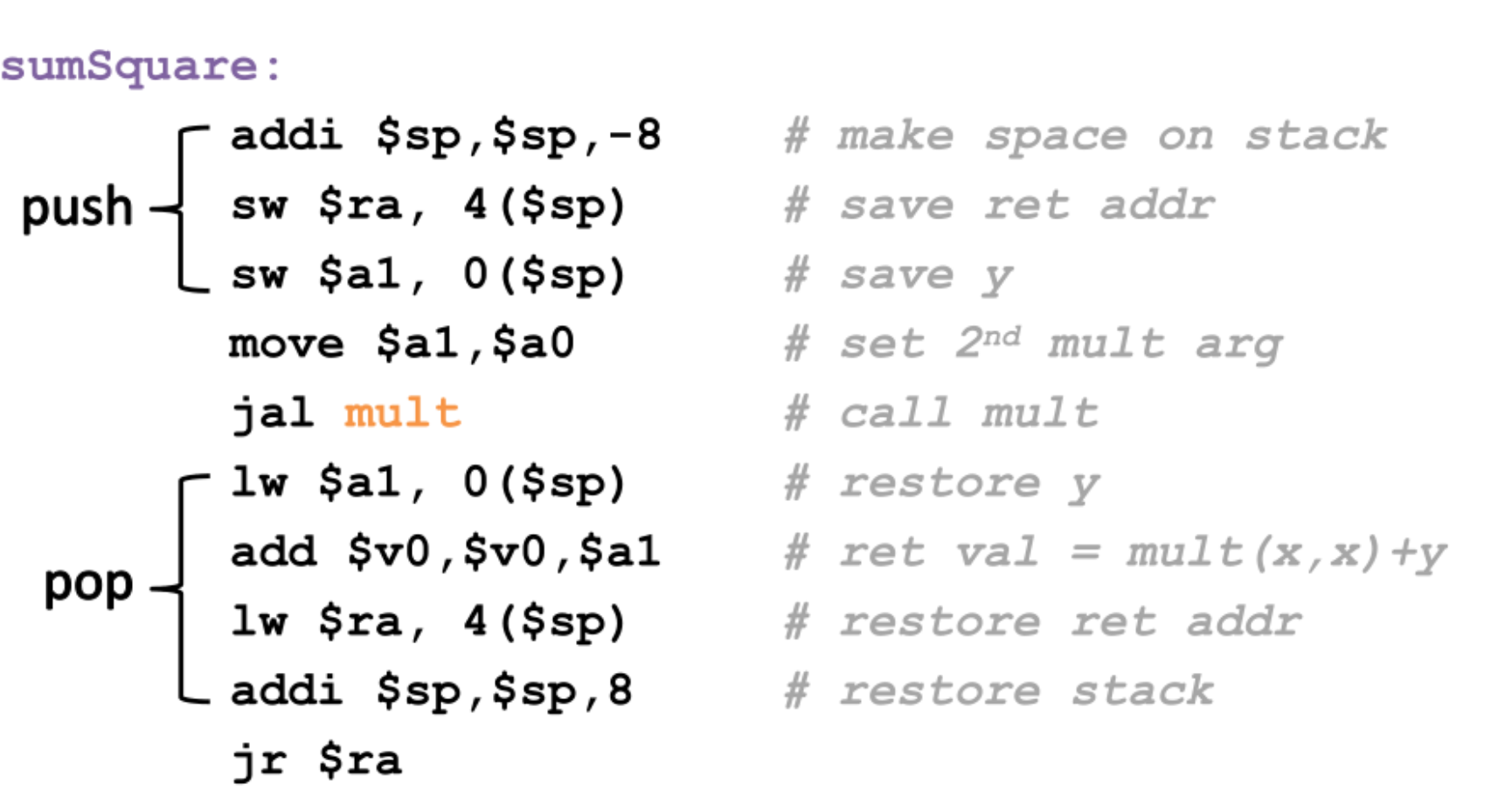Click the lw $a1, 0($sp) instruction
The image size is (1512, 804).
(x=428, y=482)
